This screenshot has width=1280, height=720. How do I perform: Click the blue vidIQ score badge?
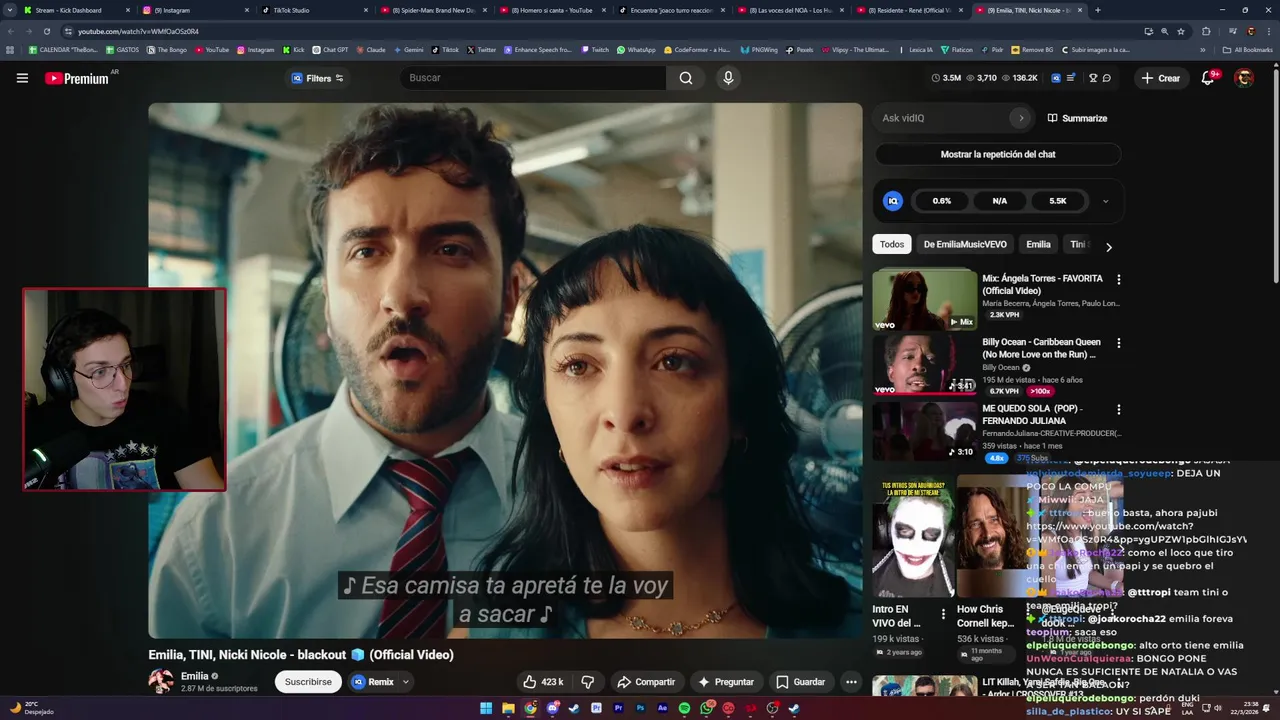point(893,201)
